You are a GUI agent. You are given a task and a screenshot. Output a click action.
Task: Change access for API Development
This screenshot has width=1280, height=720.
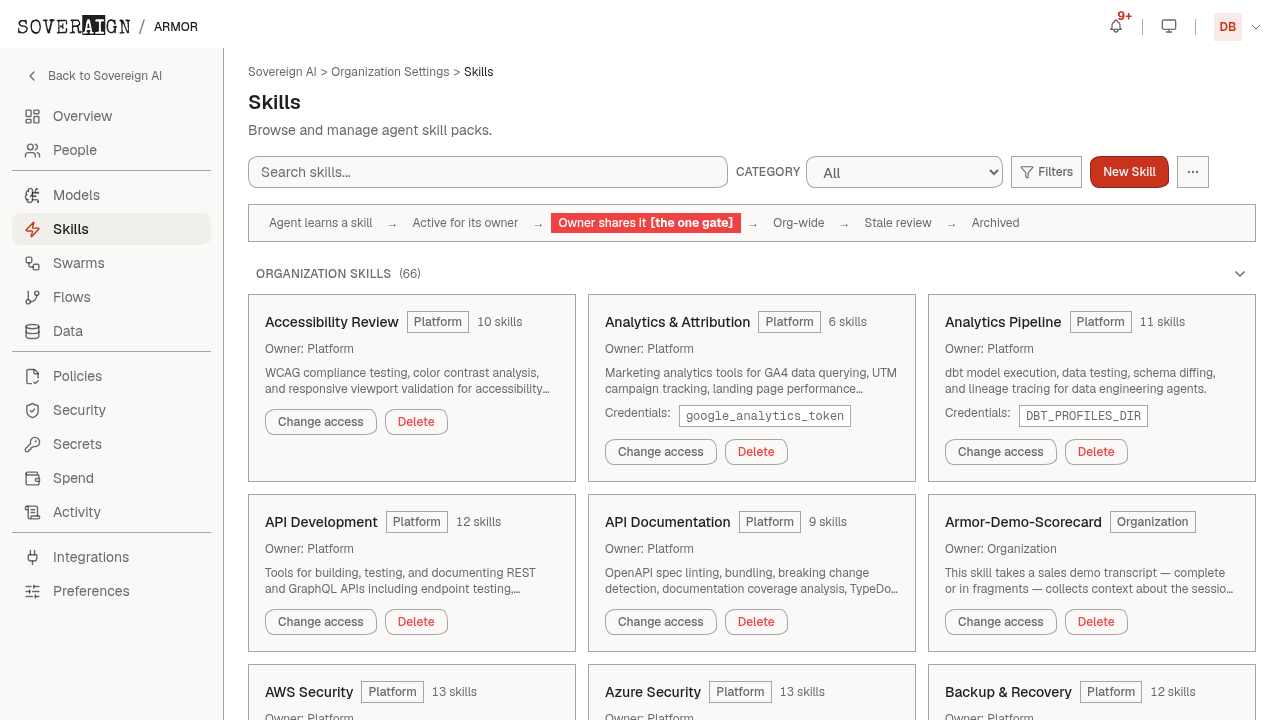(x=321, y=622)
